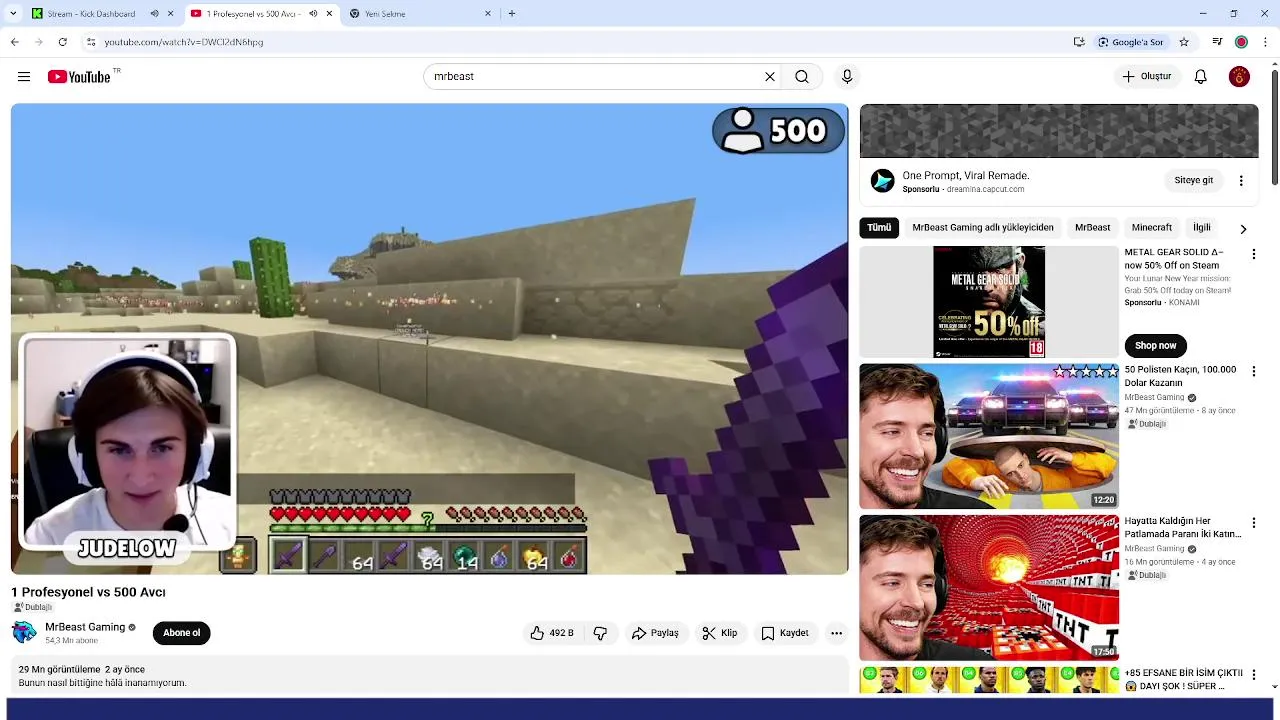Image resolution: width=1280 pixels, height=720 pixels.
Task: Click the Paylaş share button
Action: click(x=655, y=633)
